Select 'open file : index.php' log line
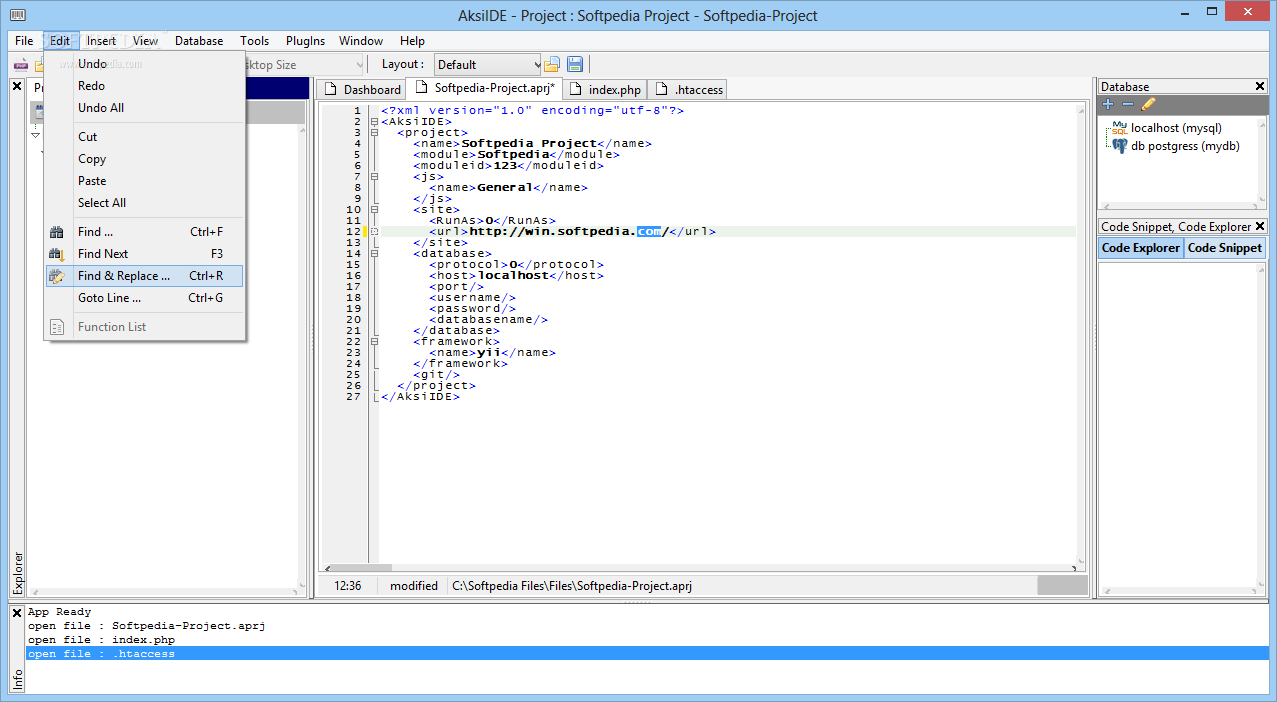1277x702 pixels. pyautogui.click(x=101, y=640)
